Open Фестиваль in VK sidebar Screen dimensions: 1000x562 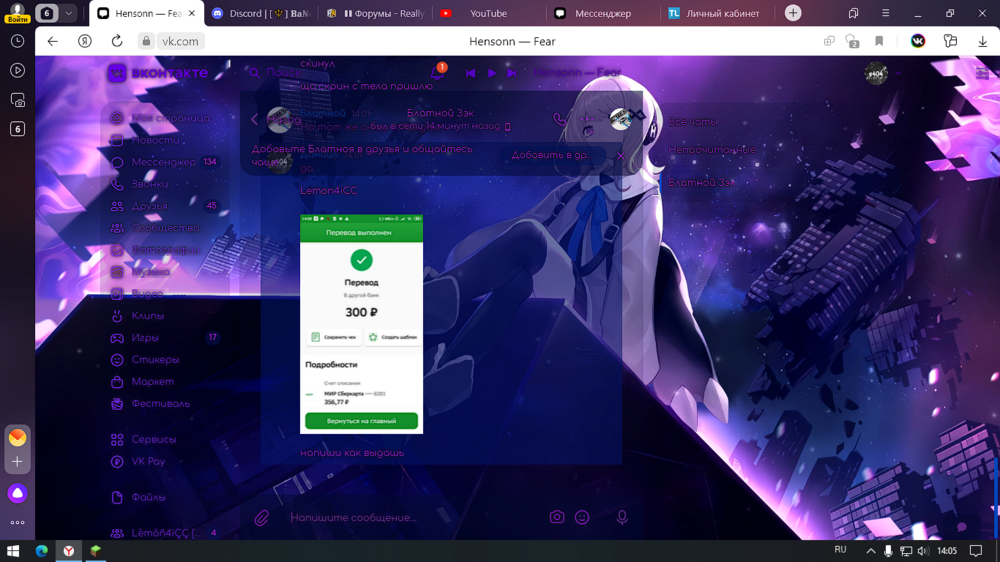click(160, 404)
